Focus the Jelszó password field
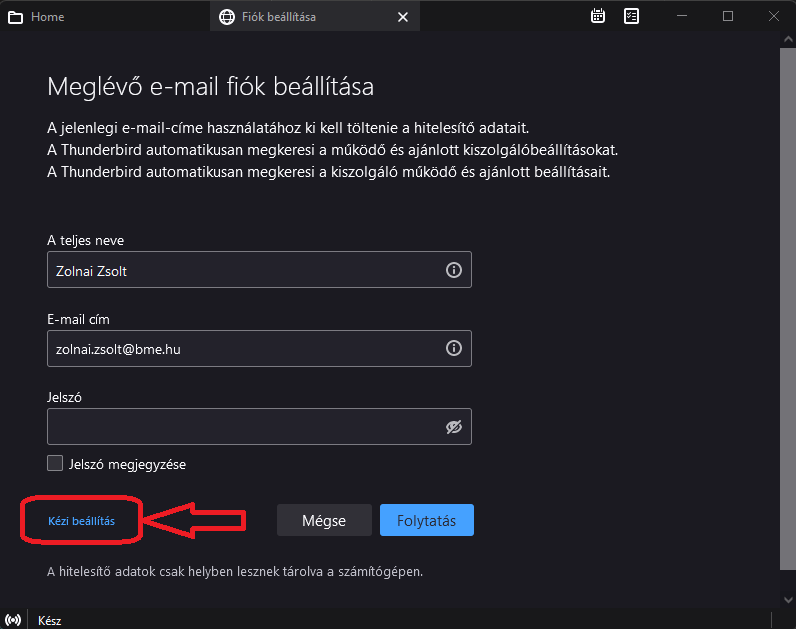Screen dimensions: 796x629 pyautogui.click(x=259, y=426)
